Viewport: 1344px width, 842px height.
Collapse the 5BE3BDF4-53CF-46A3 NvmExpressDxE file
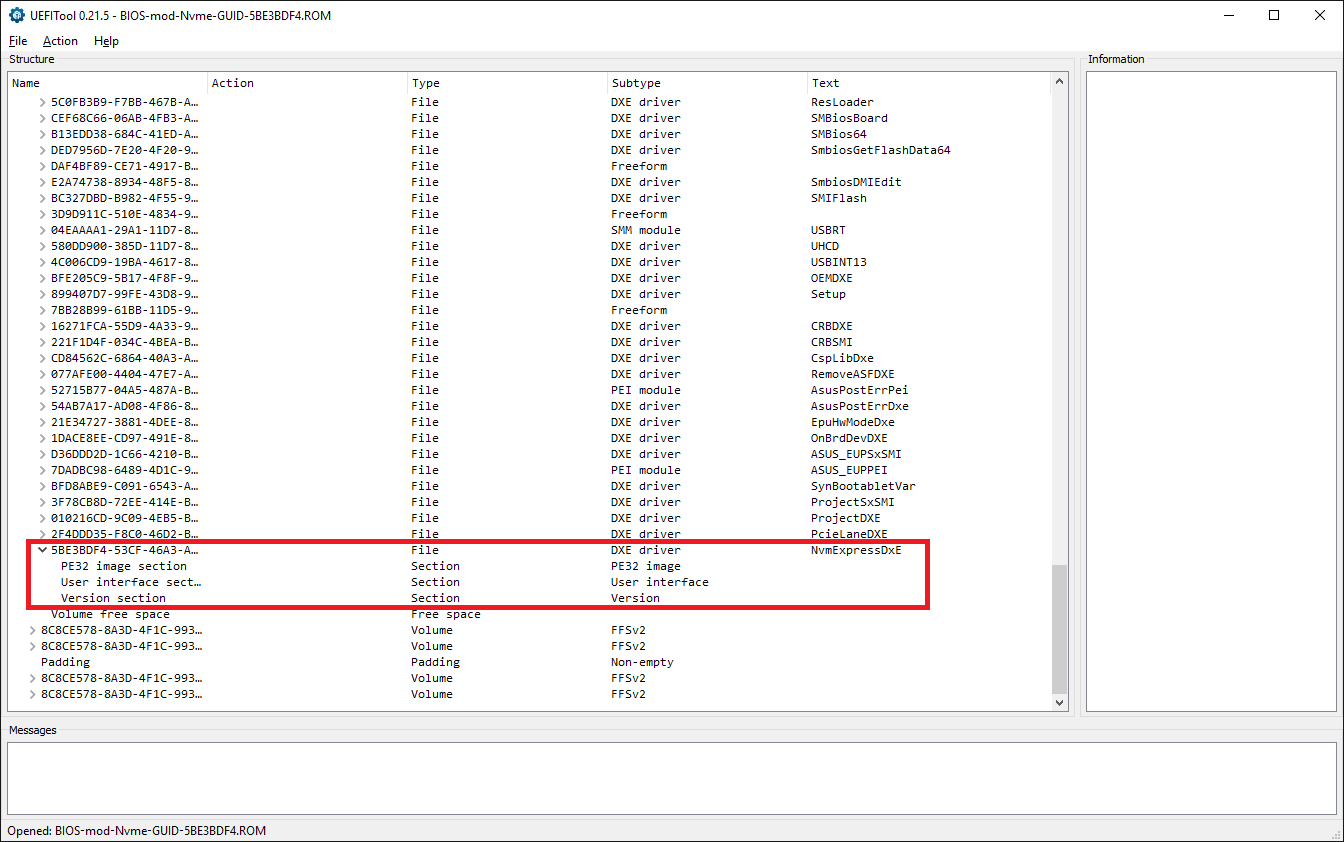42,550
